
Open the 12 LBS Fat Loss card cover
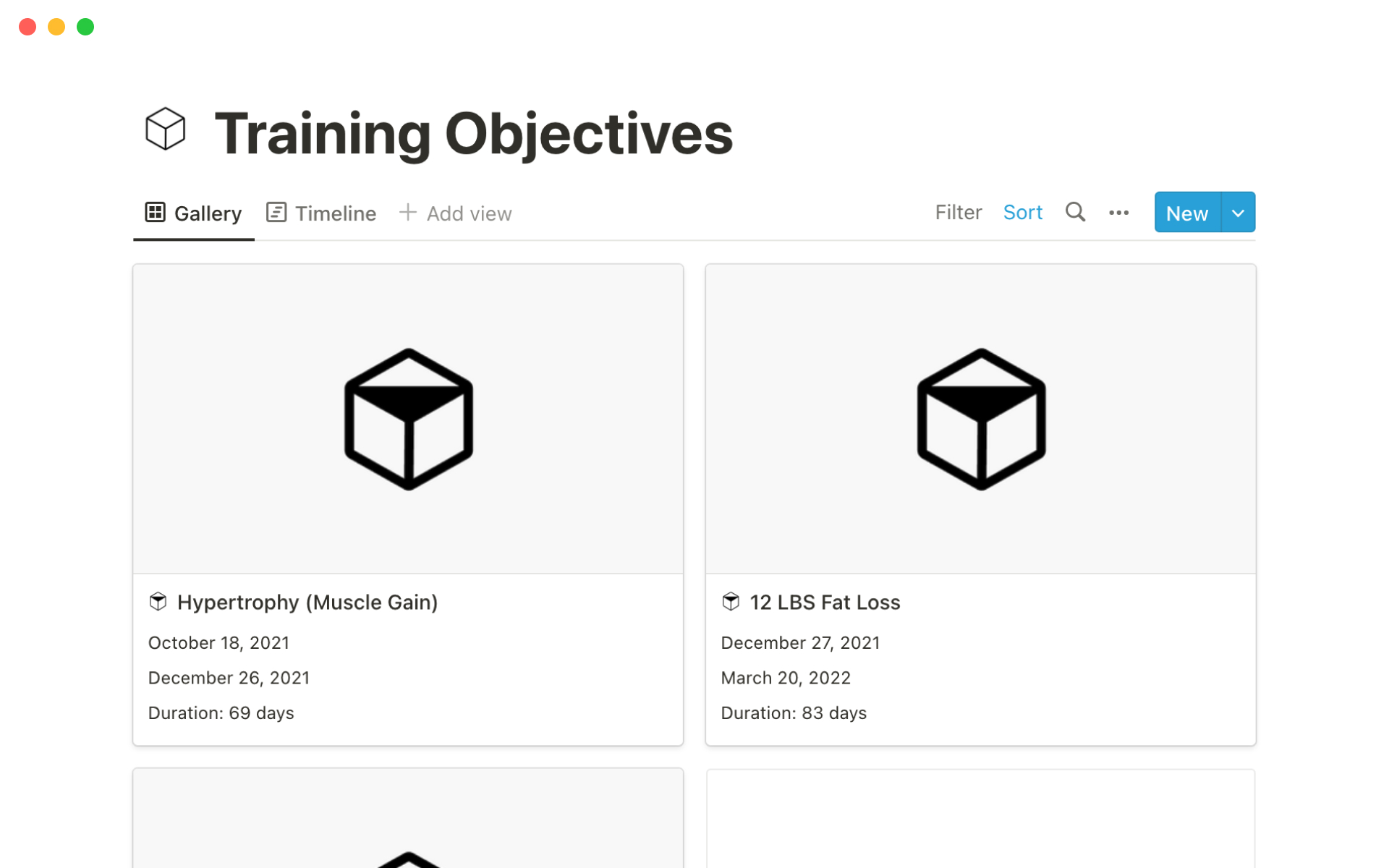(980, 419)
